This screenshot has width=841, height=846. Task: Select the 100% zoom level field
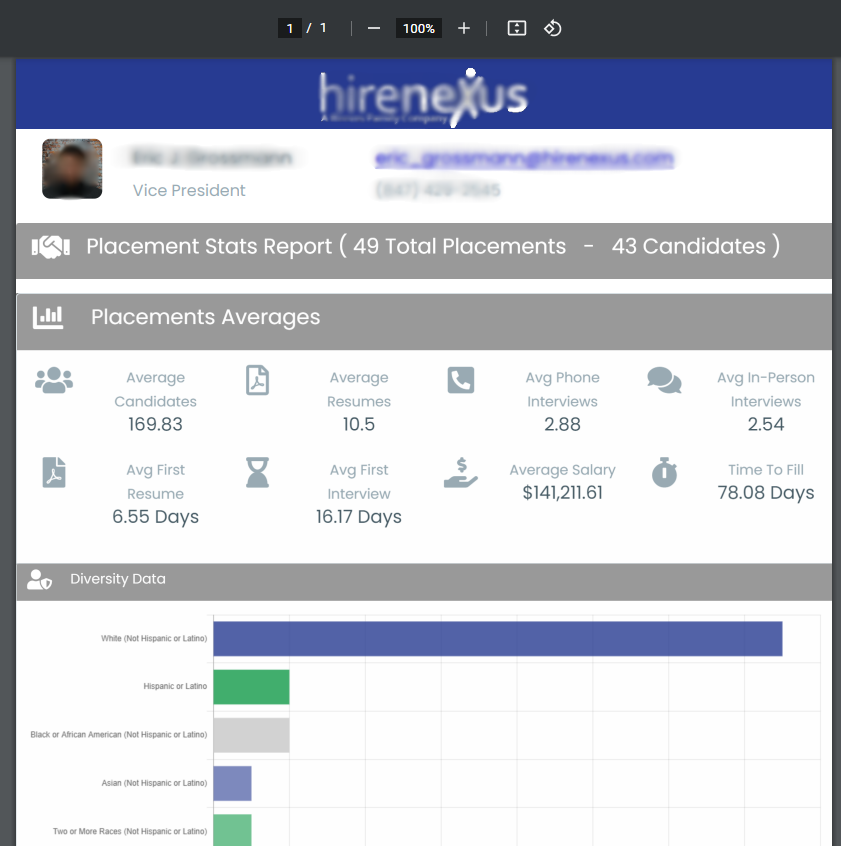(419, 28)
